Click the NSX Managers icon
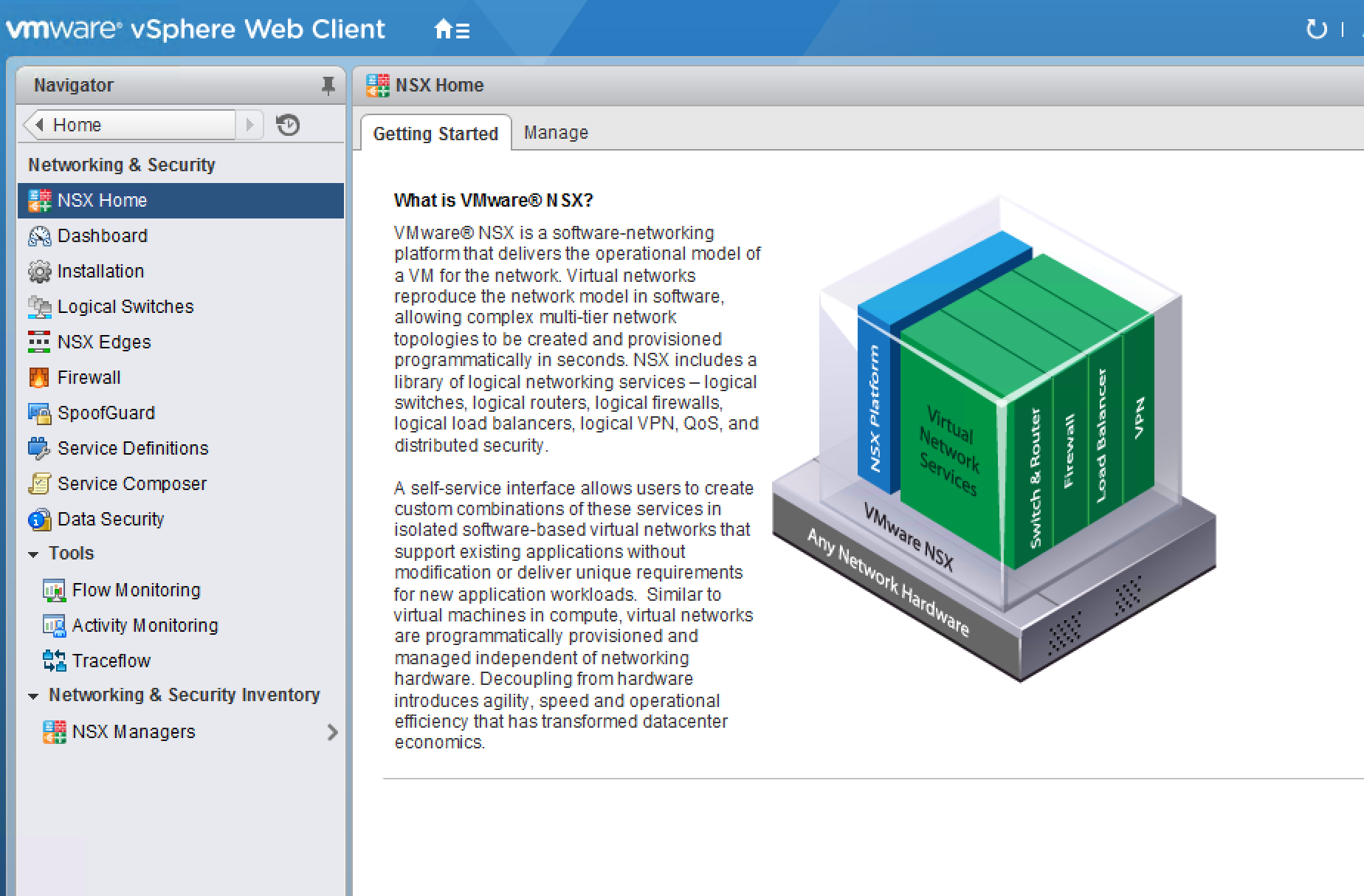Image resolution: width=1364 pixels, height=896 pixels. pyautogui.click(x=55, y=731)
